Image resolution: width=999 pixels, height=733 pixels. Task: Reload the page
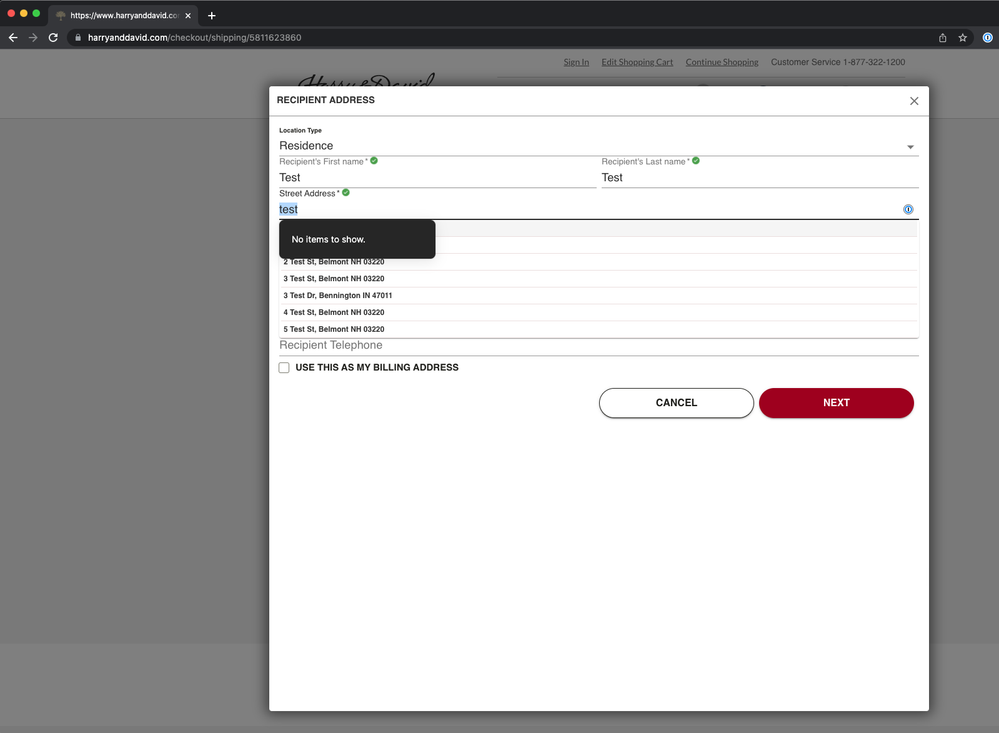(x=53, y=38)
